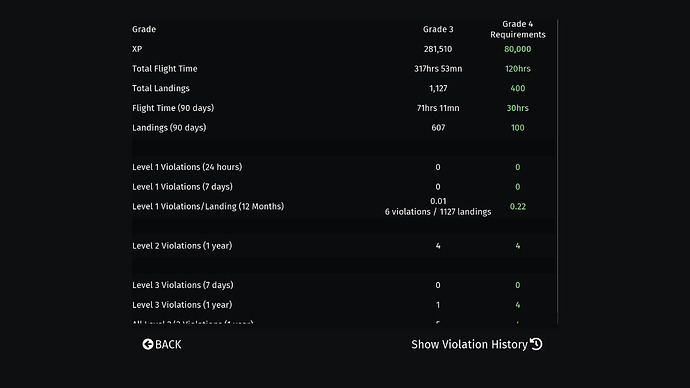Open Show Violation History

pyautogui.click(x=477, y=344)
